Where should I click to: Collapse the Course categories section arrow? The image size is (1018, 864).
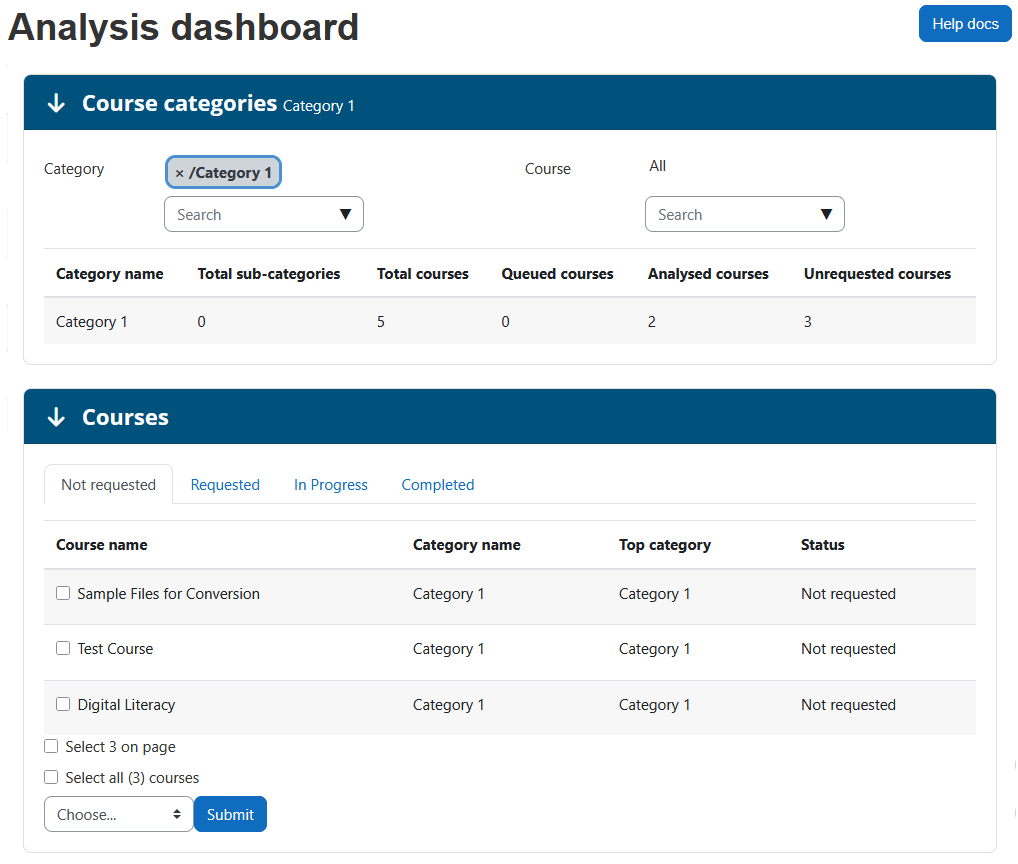[x=56, y=103]
